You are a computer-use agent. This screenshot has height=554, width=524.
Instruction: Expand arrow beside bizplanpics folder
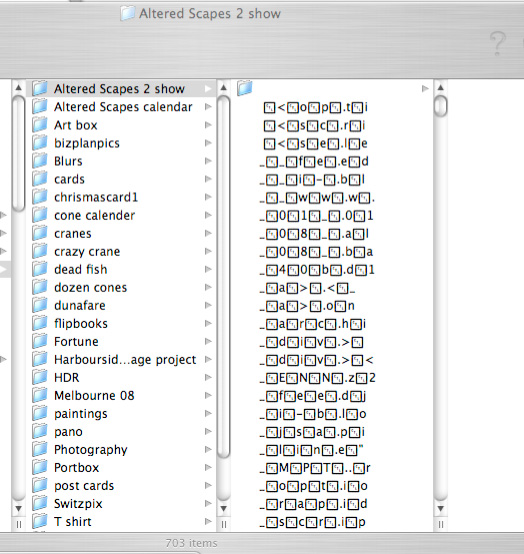click(x=208, y=143)
